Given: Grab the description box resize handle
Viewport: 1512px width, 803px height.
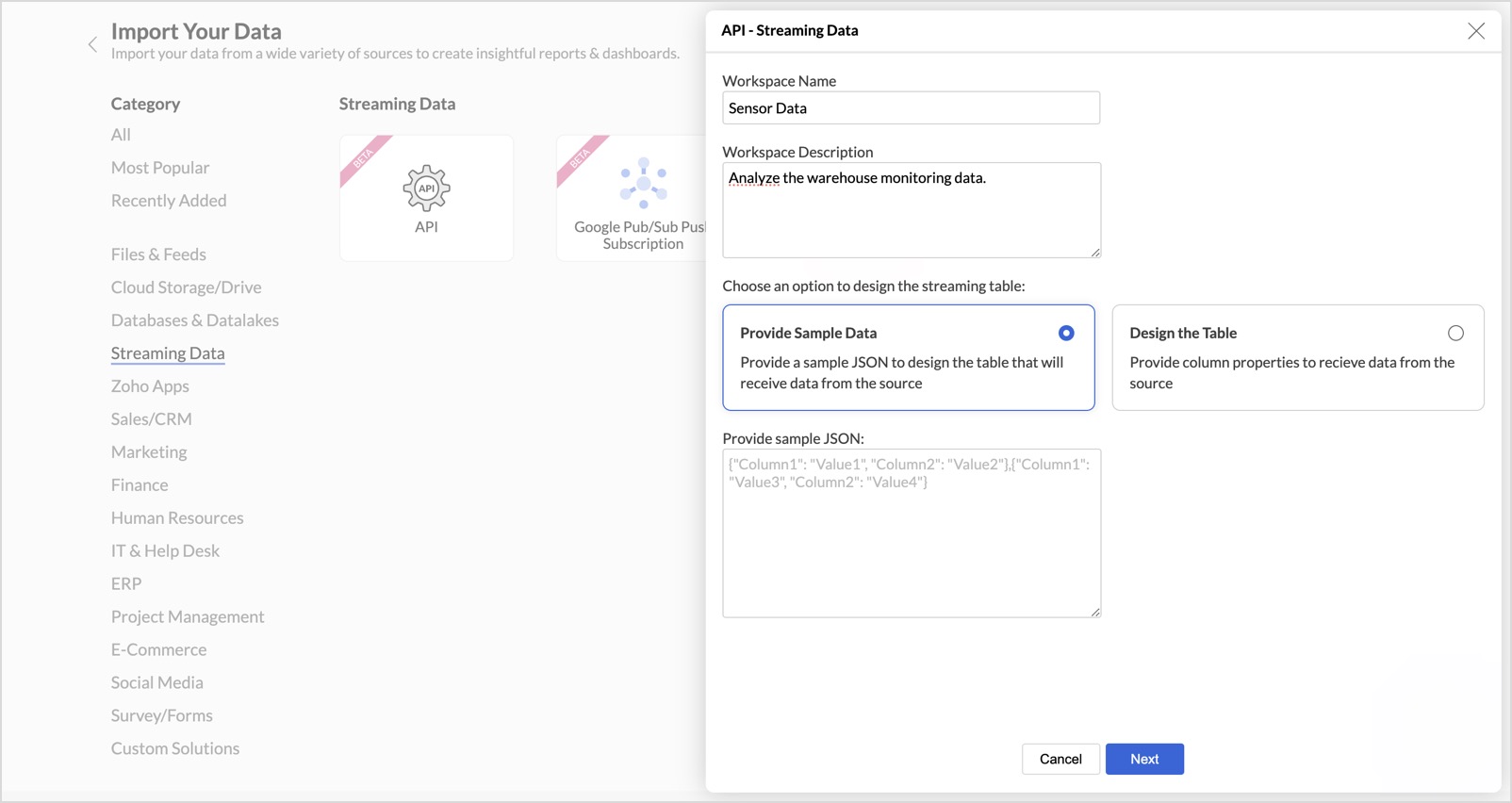Looking at the screenshot, I should click(x=1095, y=253).
